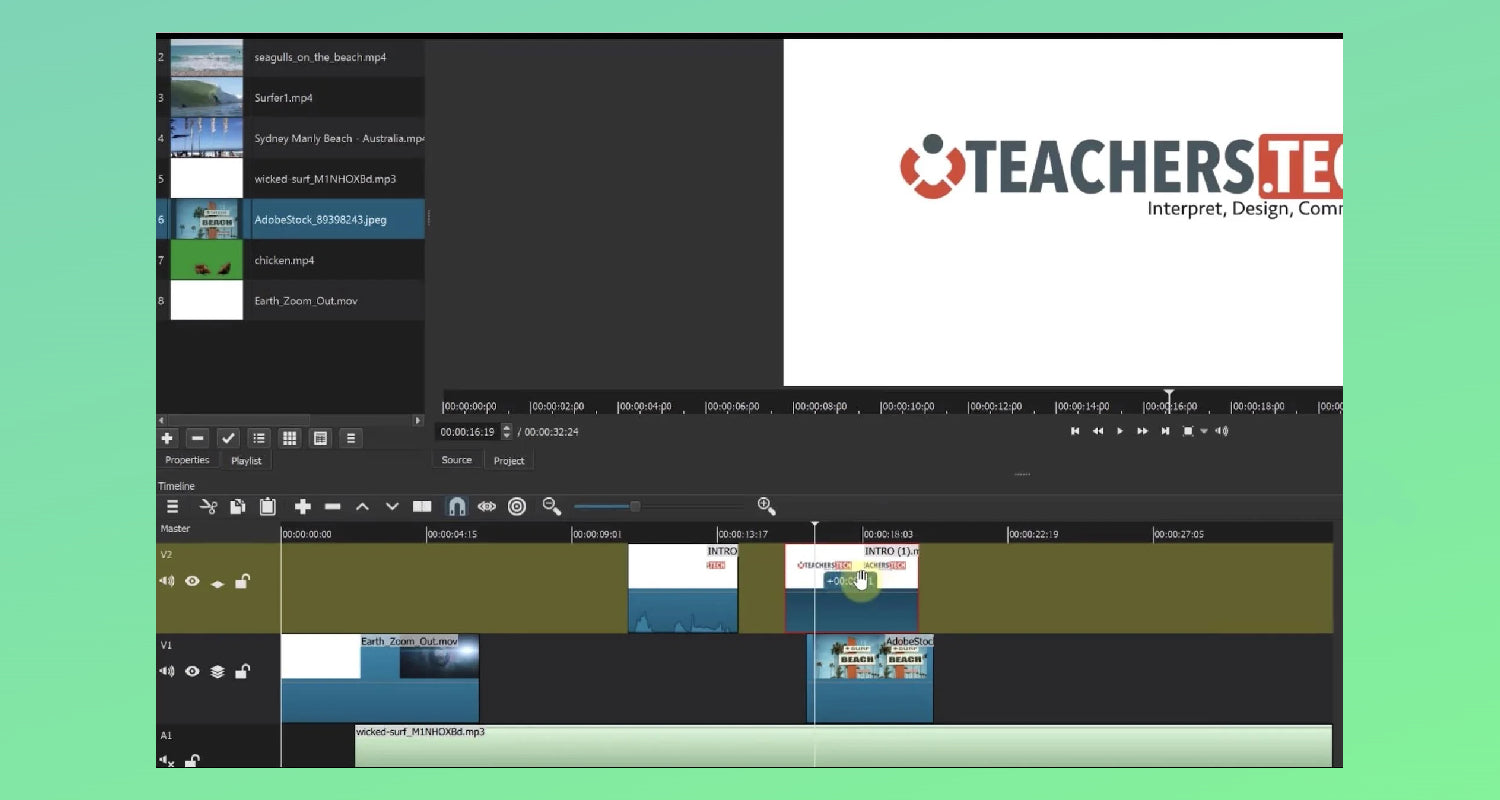Click the Surfer1.mp4 wave thumbnail
The height and width of the screenshot is (800, 1500).
pos(207,98)
